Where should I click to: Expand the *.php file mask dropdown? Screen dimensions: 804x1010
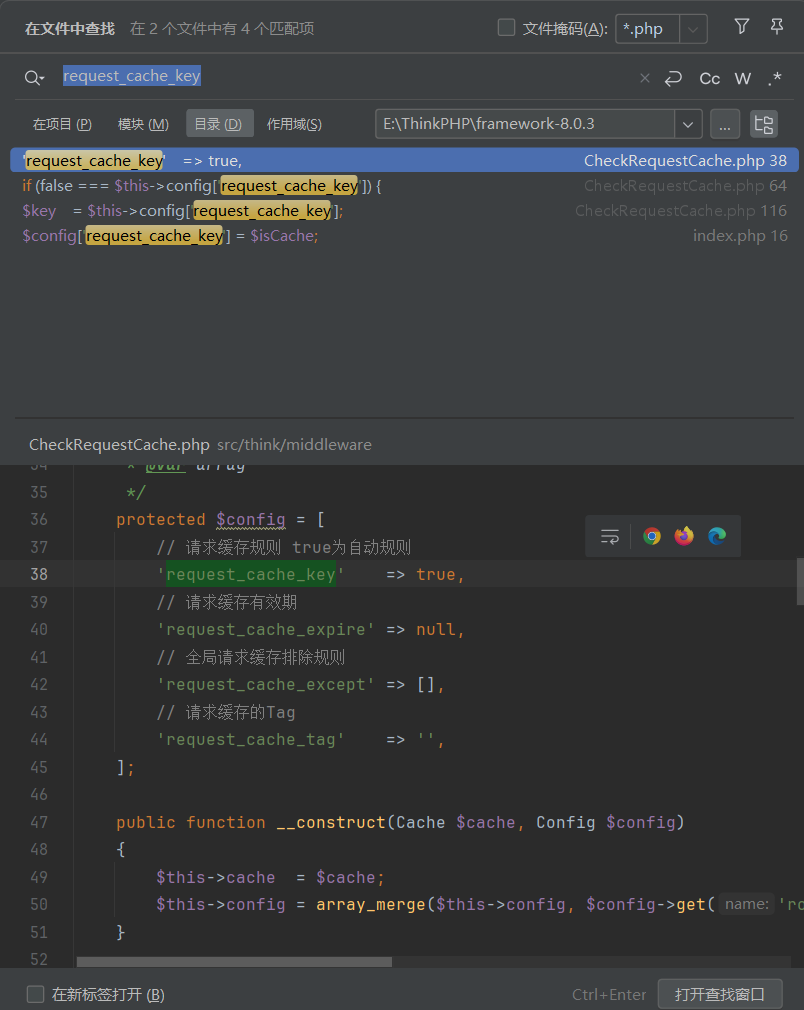(x=693, y=29)
